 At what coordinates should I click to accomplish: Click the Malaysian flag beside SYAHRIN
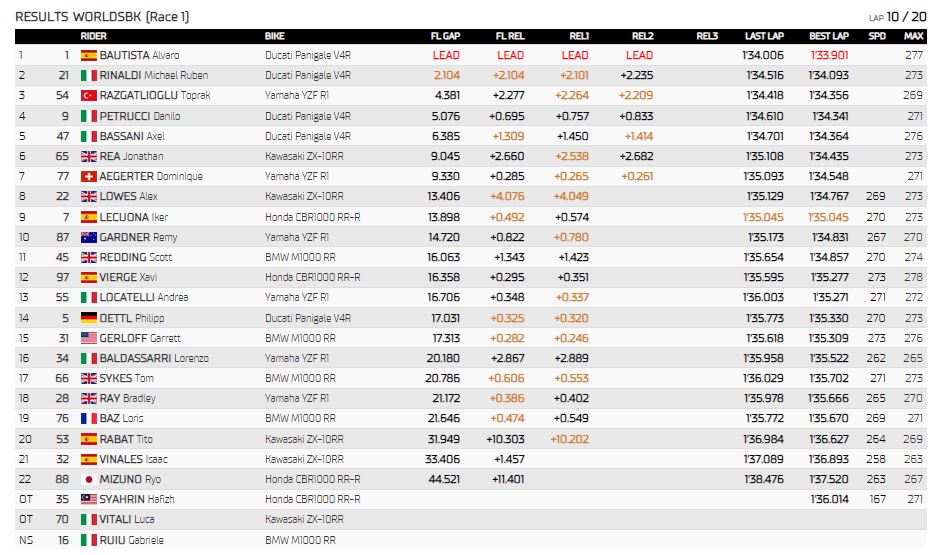tap(89, 499)
